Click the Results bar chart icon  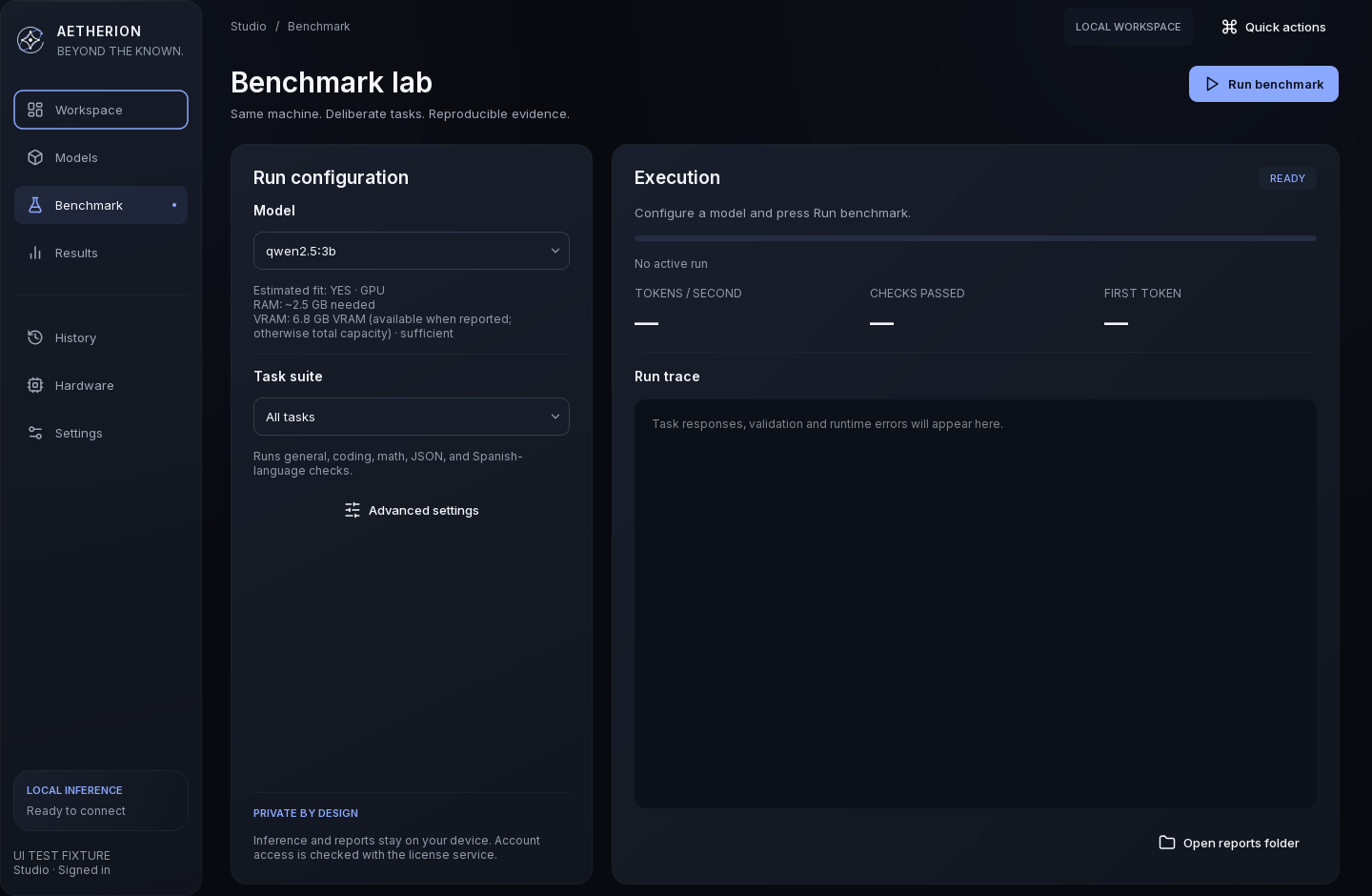click(35, 253)
